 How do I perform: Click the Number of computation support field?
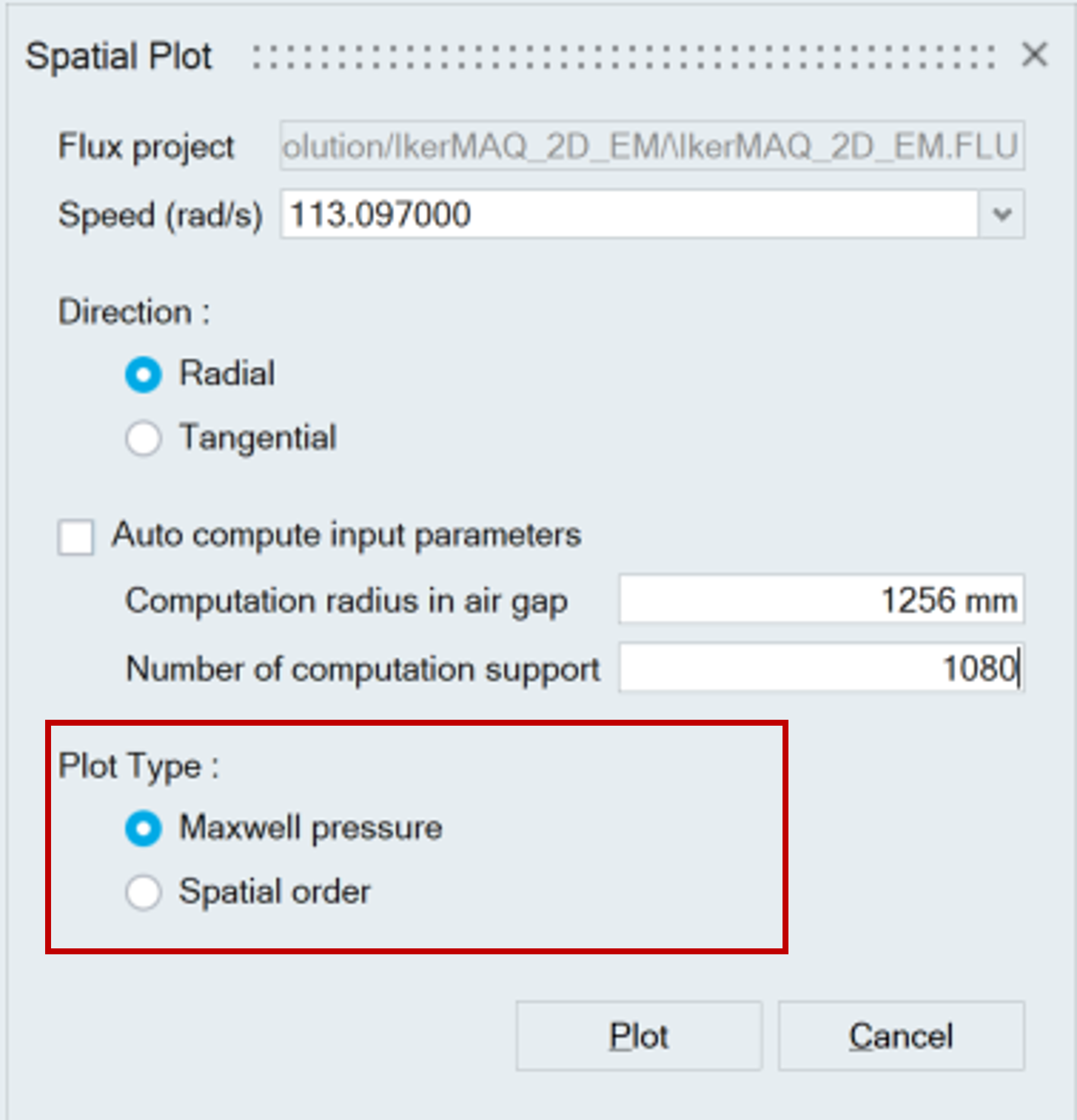[x=821, y=668]
